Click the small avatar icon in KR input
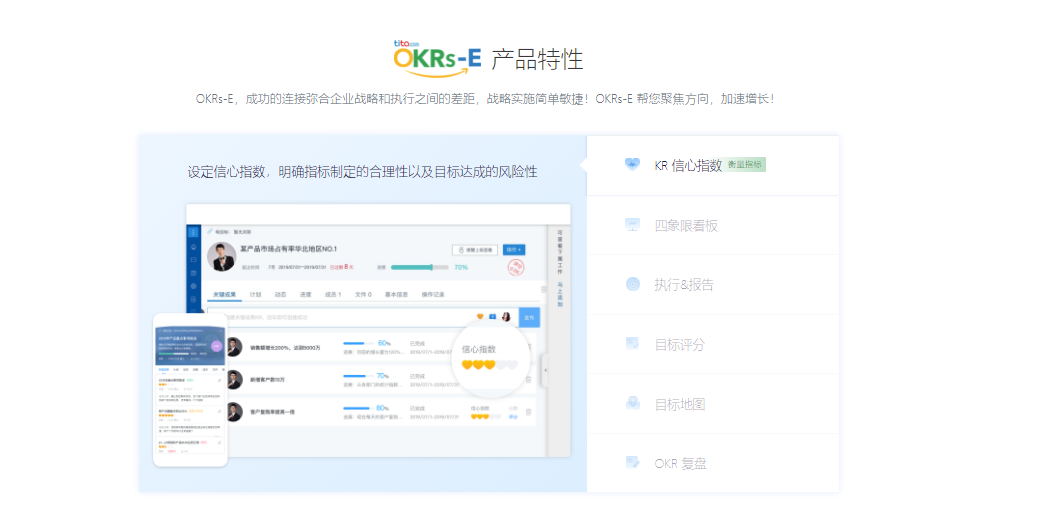 pyautogui.click(x=506, y=316)
